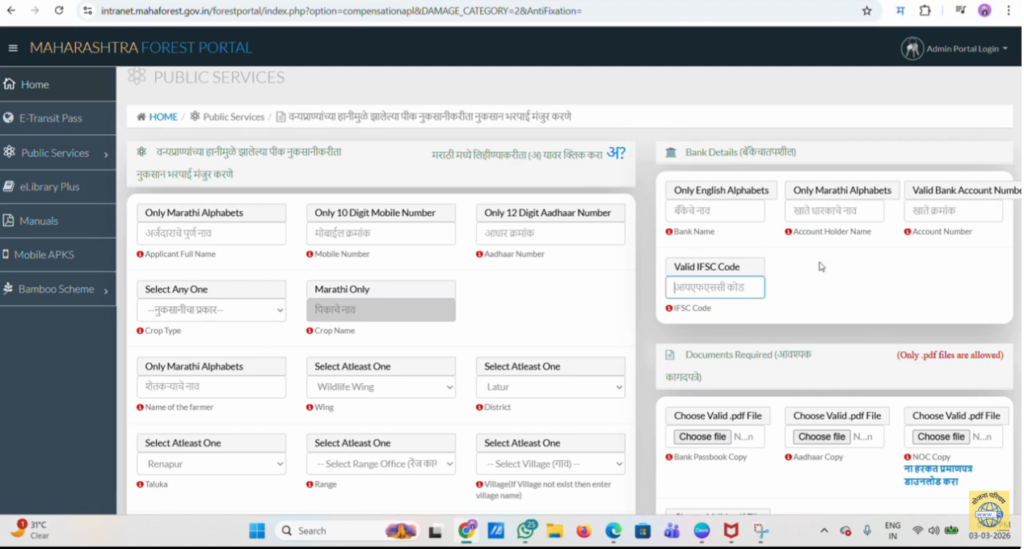Toggle the hamburger sidebar menu icon

tap(13, 48)
